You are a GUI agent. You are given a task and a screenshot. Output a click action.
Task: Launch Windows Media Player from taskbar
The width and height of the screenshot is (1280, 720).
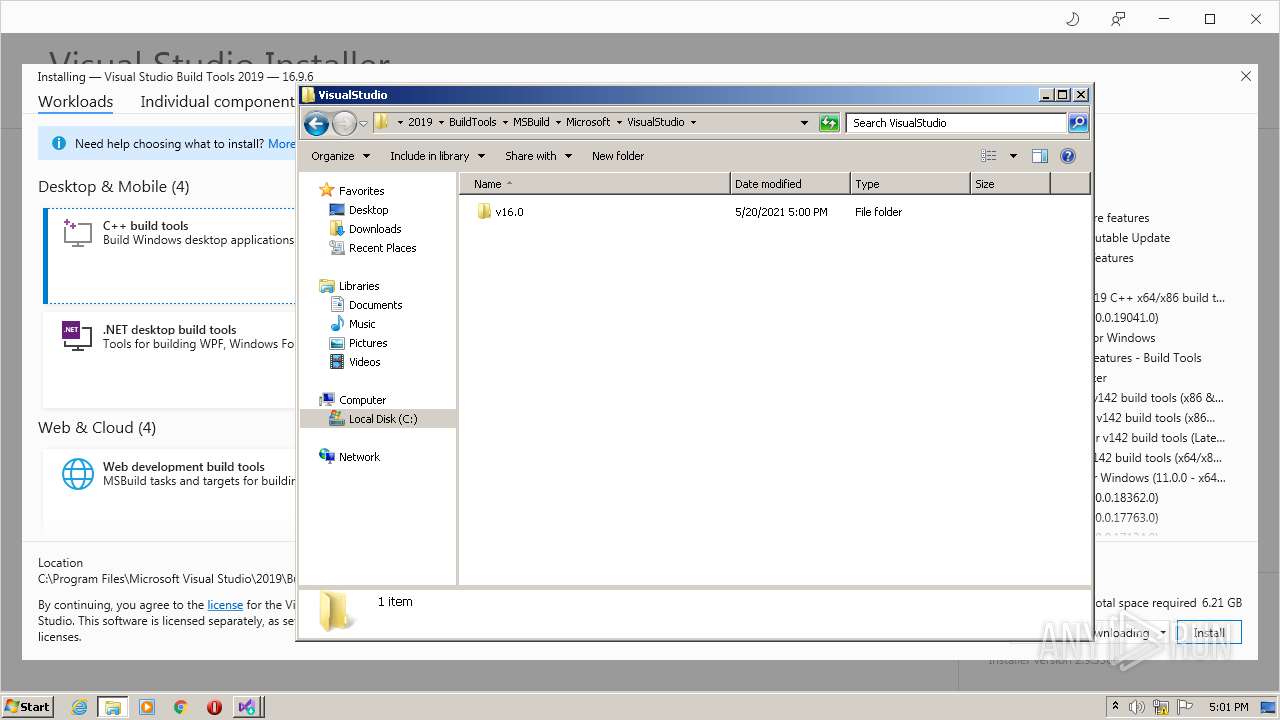(x=147, y=707)
